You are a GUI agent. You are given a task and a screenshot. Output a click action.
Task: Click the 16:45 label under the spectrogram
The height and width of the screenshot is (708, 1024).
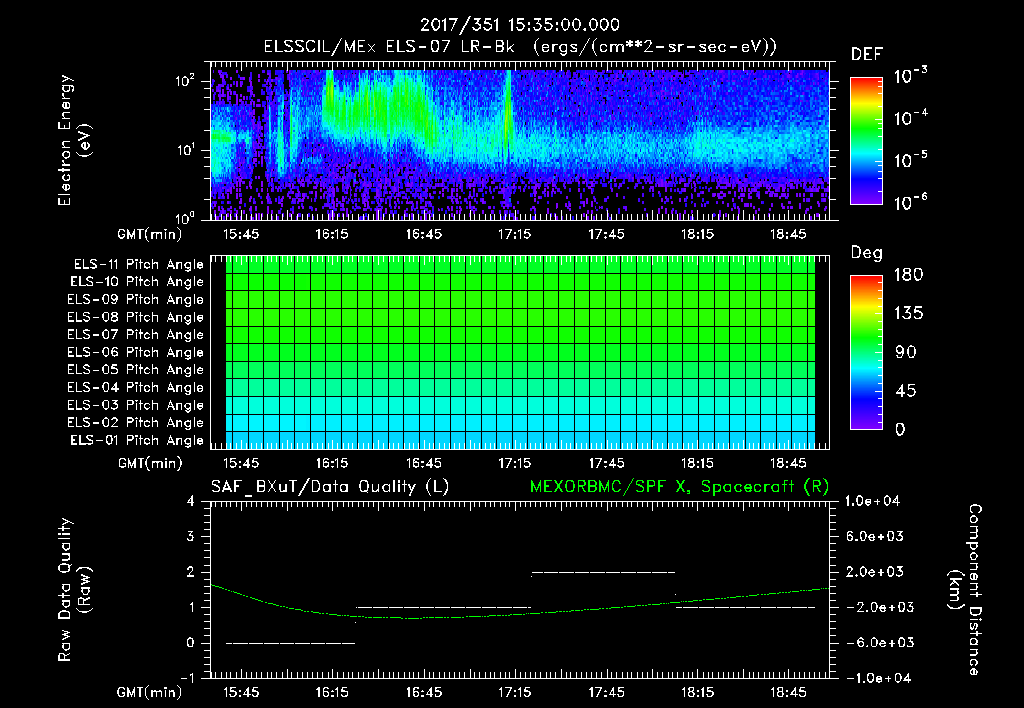(x=423, y=234)
